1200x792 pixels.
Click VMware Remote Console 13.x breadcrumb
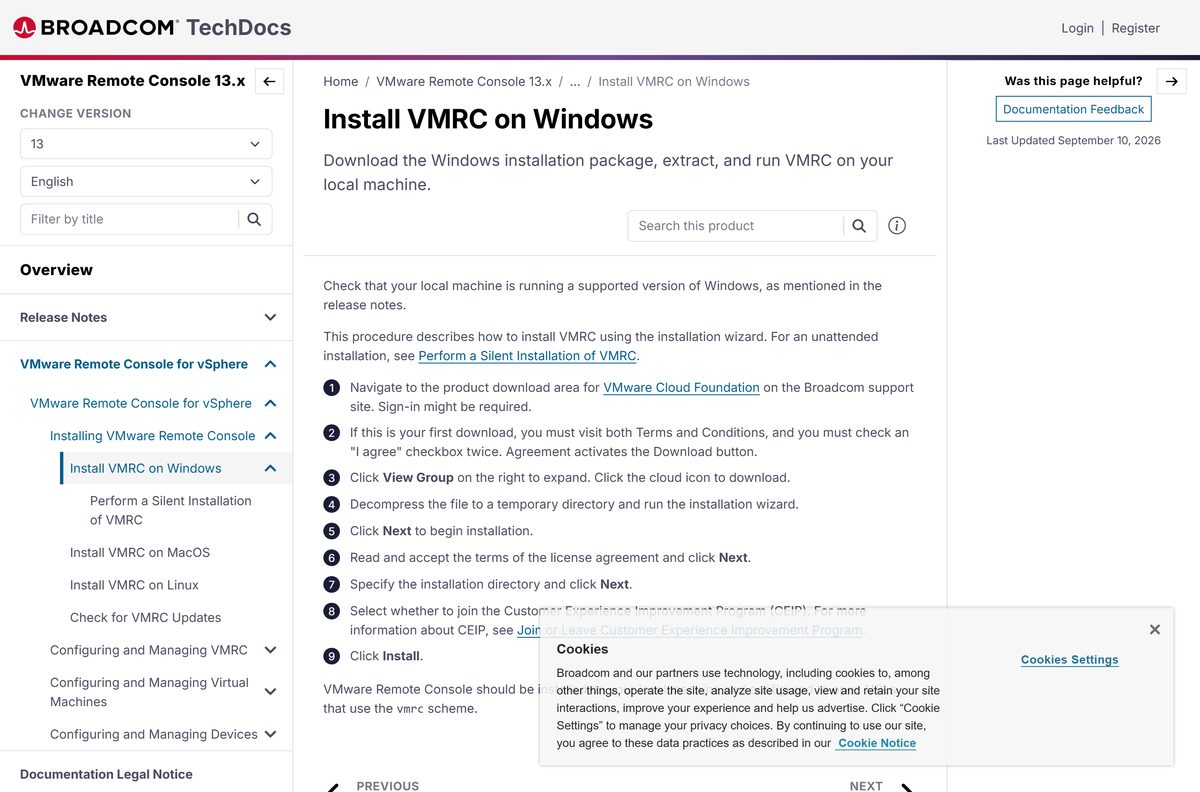pyautogui.click(x=464, y=82)
